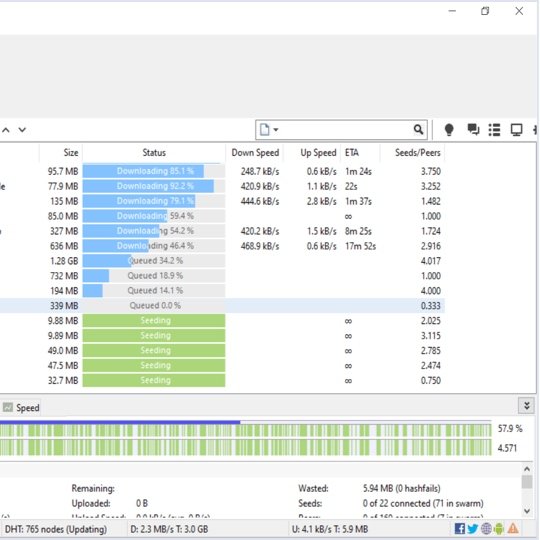
Task: Click the globe icon in the status bar
Action: pyautogui.click(x=486, y=528)
